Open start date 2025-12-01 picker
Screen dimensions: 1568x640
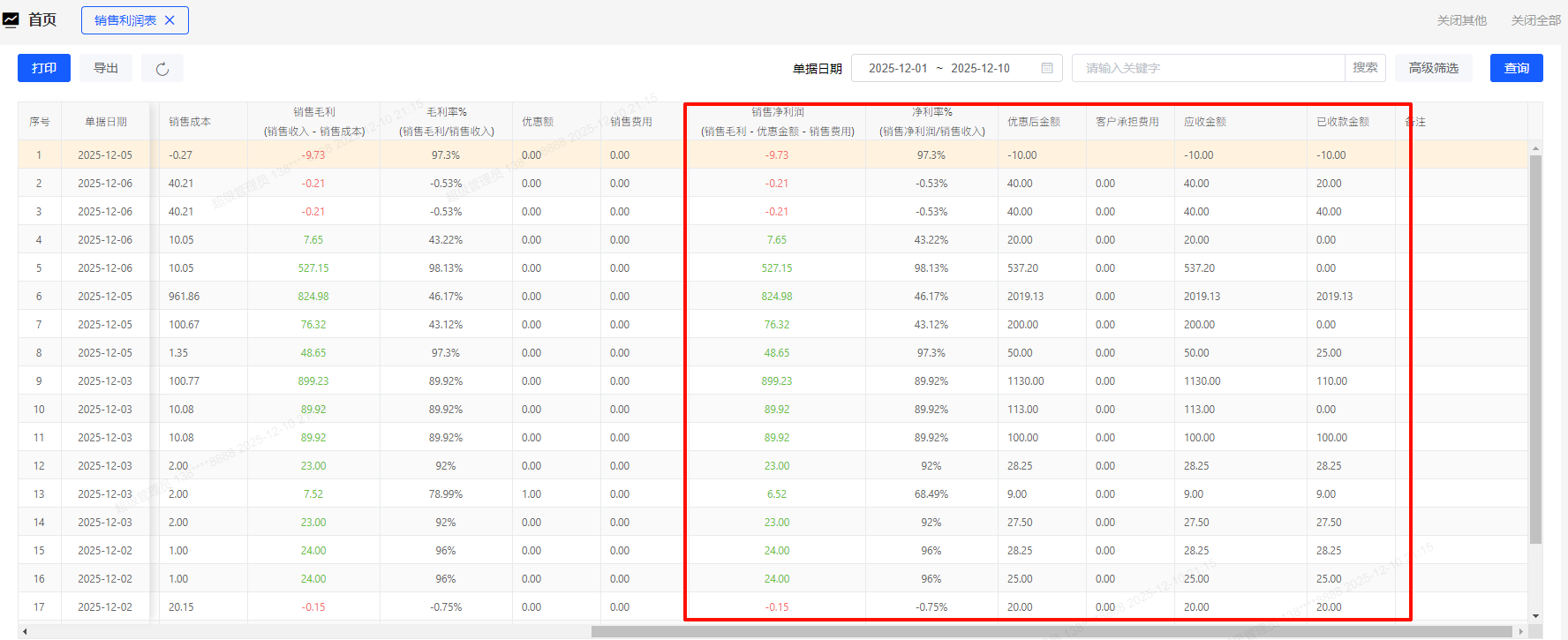click(x=898, y=68)
